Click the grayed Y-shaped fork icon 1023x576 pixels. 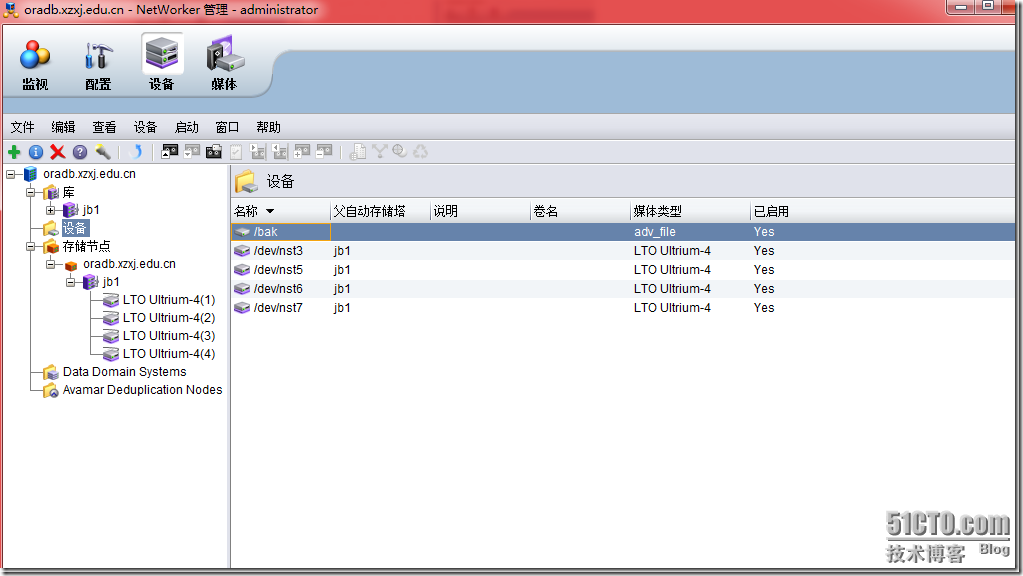point(379,151)
